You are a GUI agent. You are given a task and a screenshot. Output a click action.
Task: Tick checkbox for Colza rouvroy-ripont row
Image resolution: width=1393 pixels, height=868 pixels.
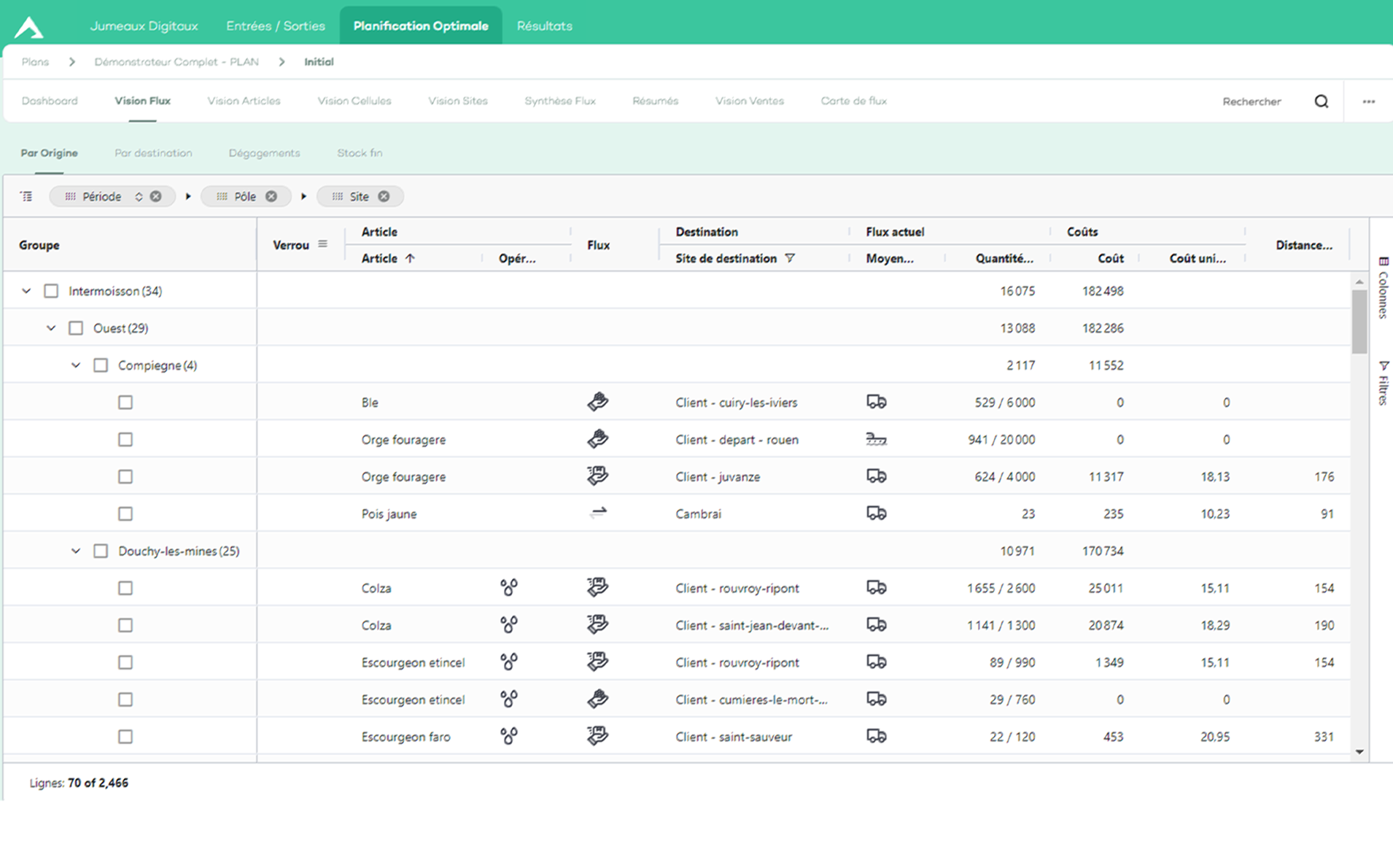tap(125, 588)
